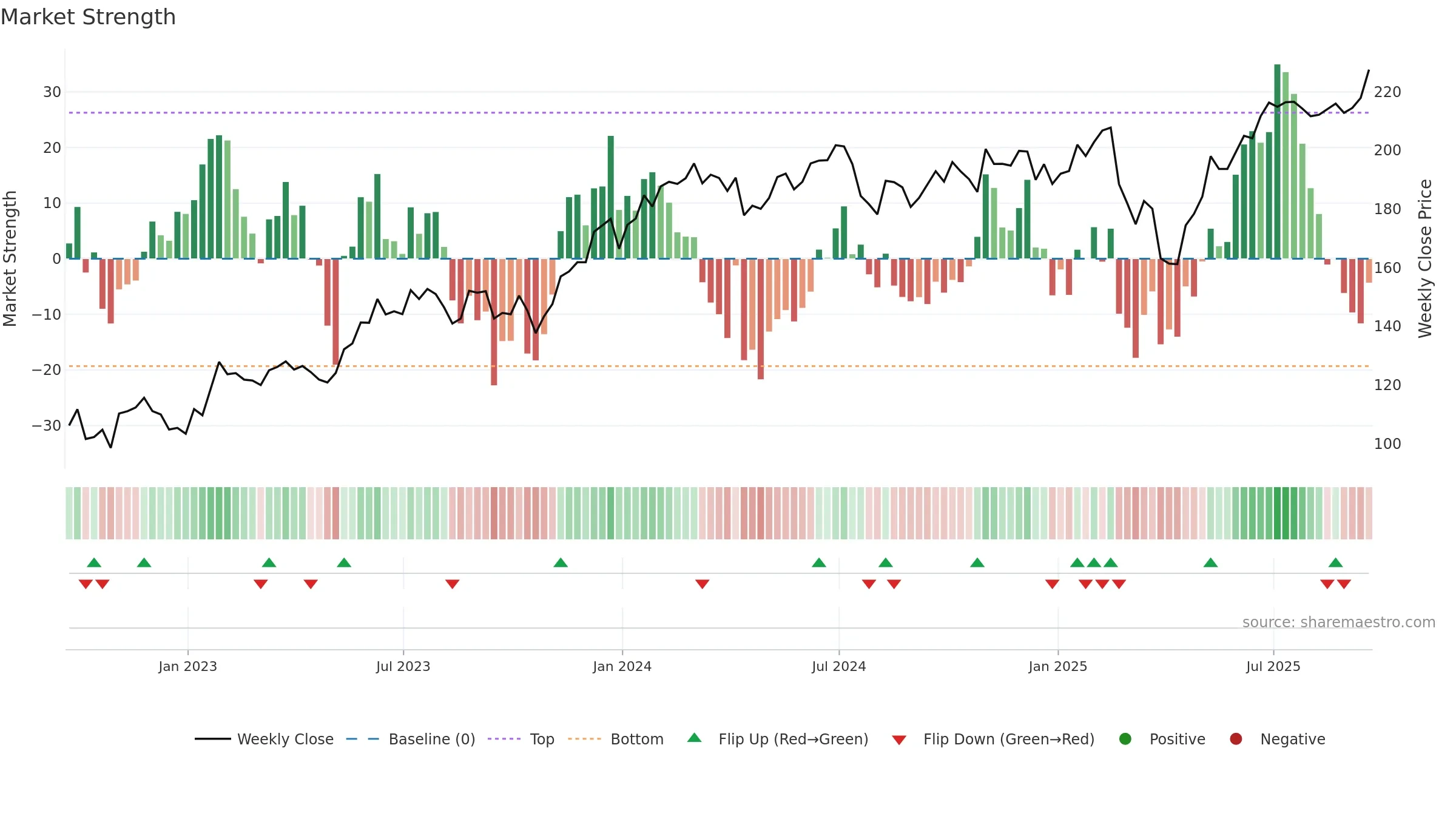This screenshot has height=819, width=1456.
Task: Click the Jan 2024 axis label
Action: pyautogui.click(x=622, y=666)
